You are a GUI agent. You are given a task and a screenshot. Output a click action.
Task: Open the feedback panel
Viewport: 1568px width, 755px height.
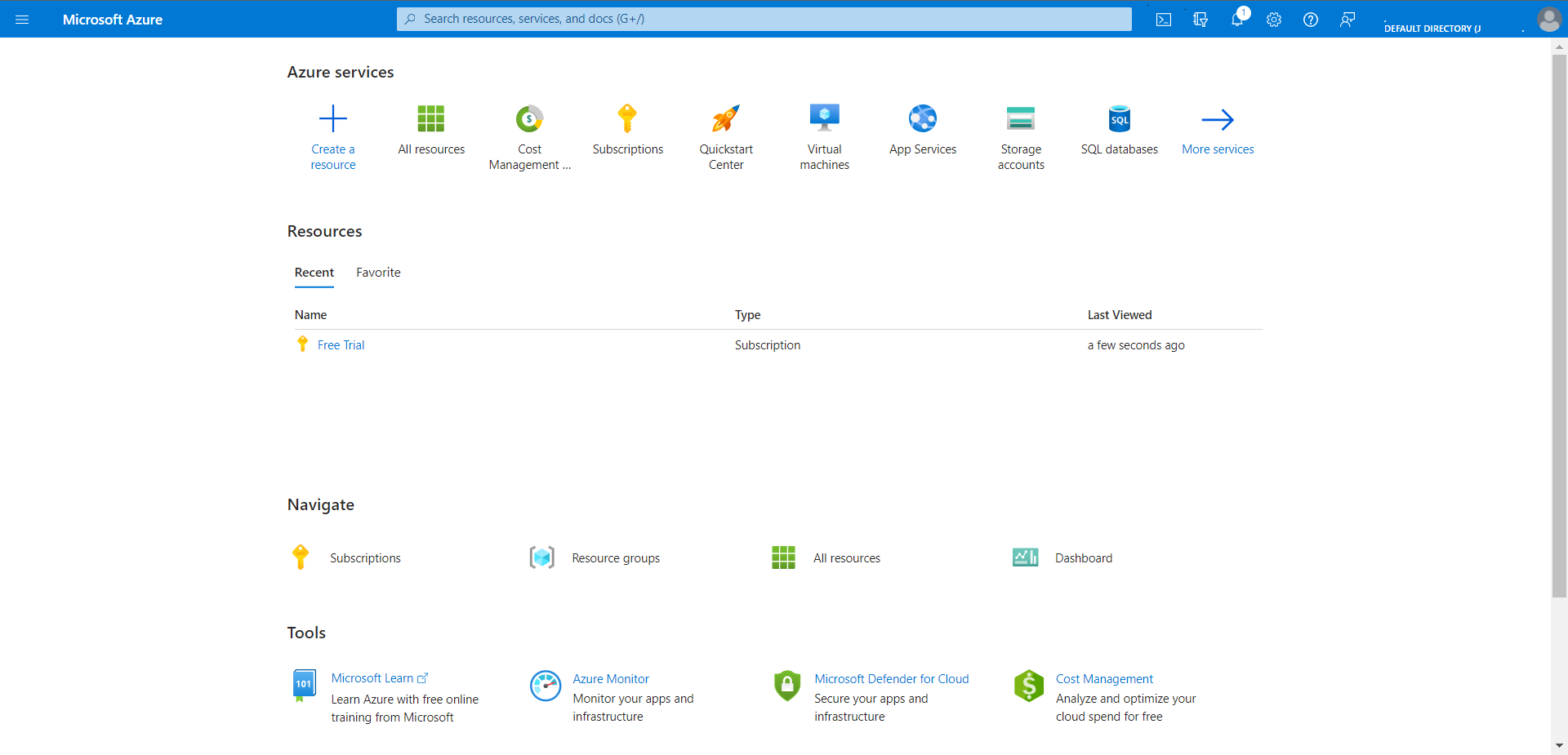pyautogui.click(x=1347, y=19)
